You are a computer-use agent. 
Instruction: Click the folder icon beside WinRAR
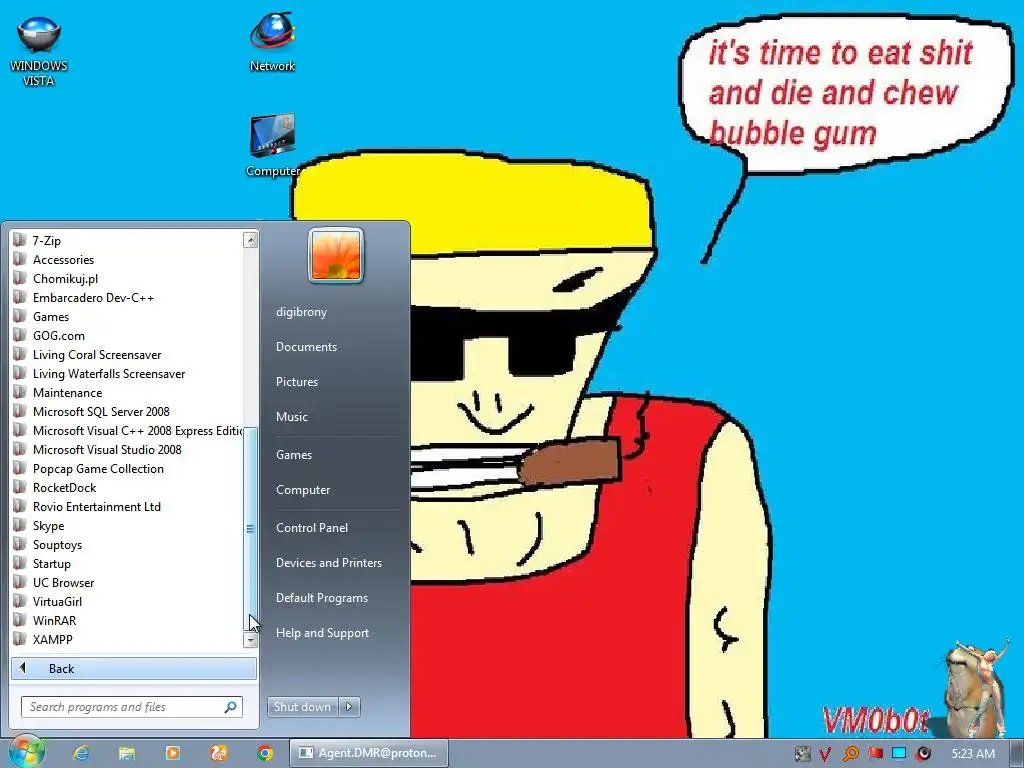coord(20,620)
